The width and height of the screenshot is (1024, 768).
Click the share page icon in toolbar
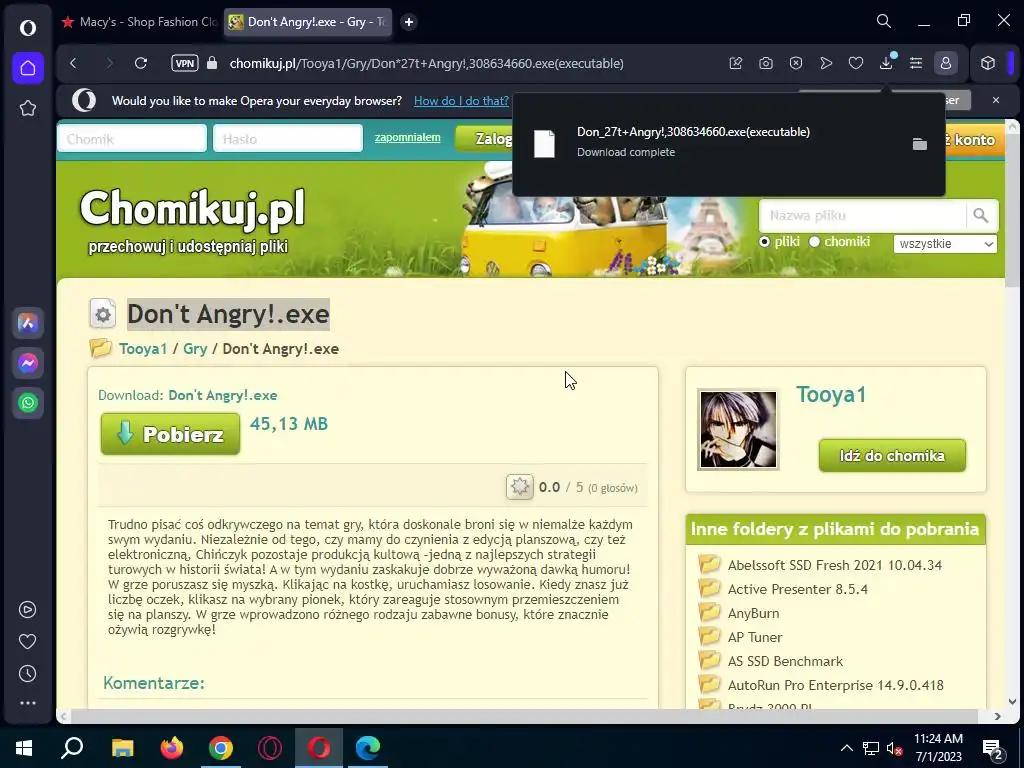(736, 63)
